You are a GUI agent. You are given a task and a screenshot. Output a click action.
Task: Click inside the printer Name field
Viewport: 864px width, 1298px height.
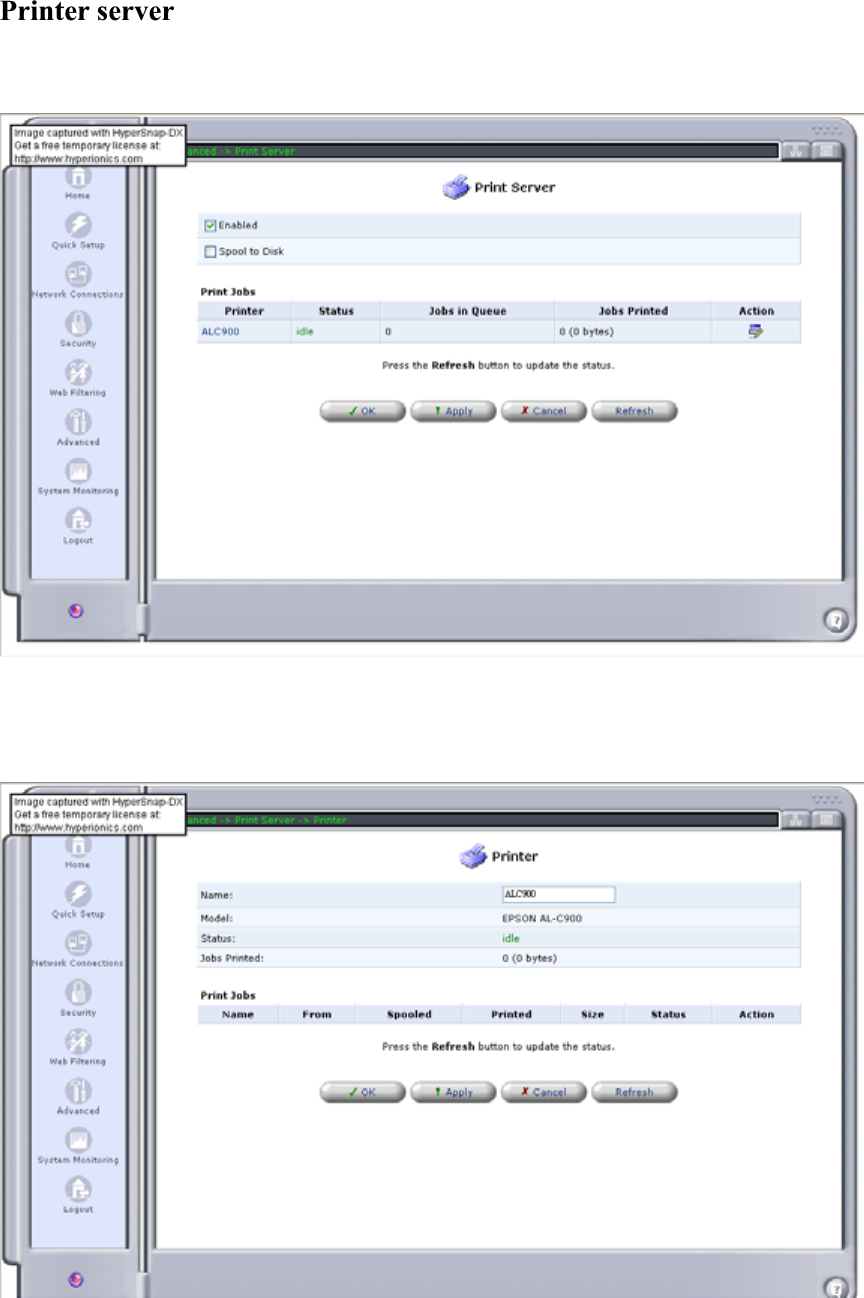[x=557, y=895]
